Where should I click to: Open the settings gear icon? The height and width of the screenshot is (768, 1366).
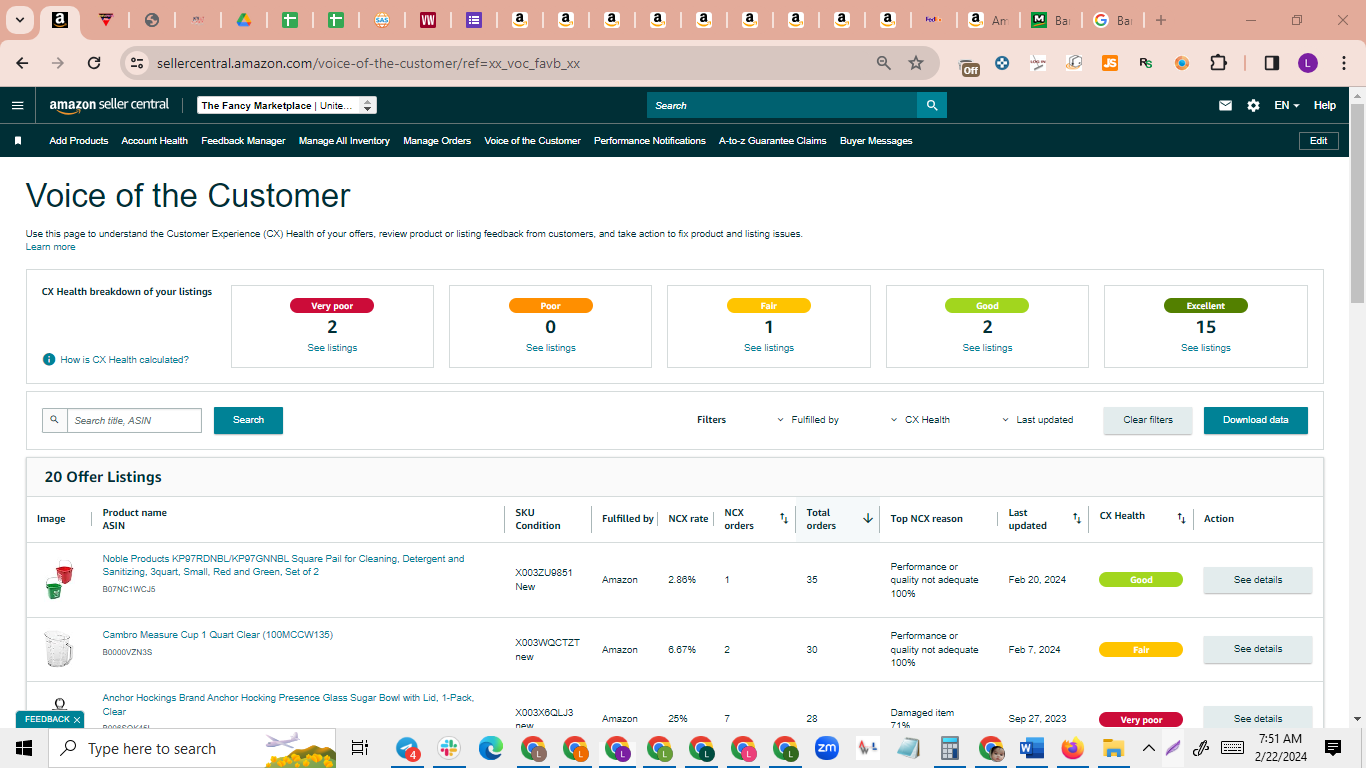[x=1253, y=105]
